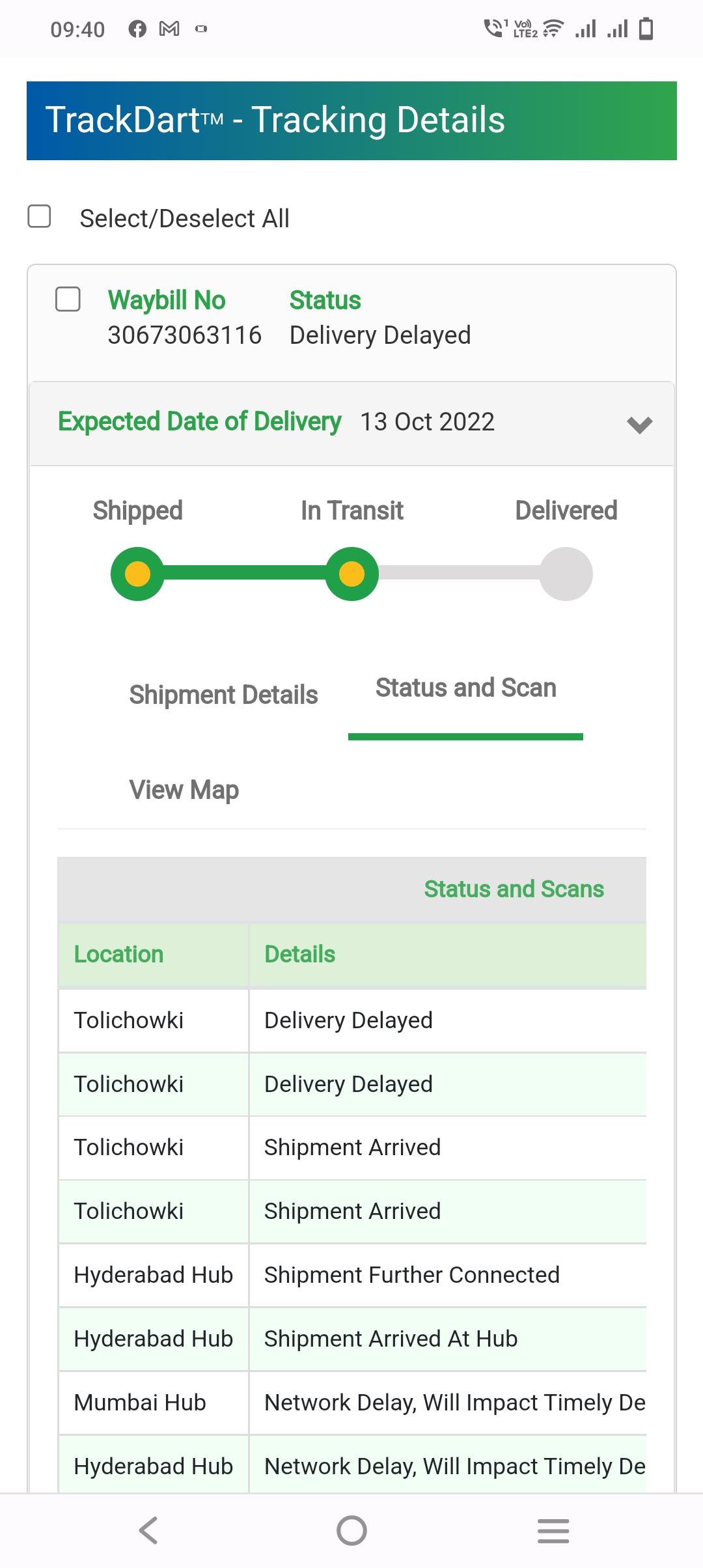
Task: Tick the checkbox beside Waybill No
Action: (x=68, y=300)
